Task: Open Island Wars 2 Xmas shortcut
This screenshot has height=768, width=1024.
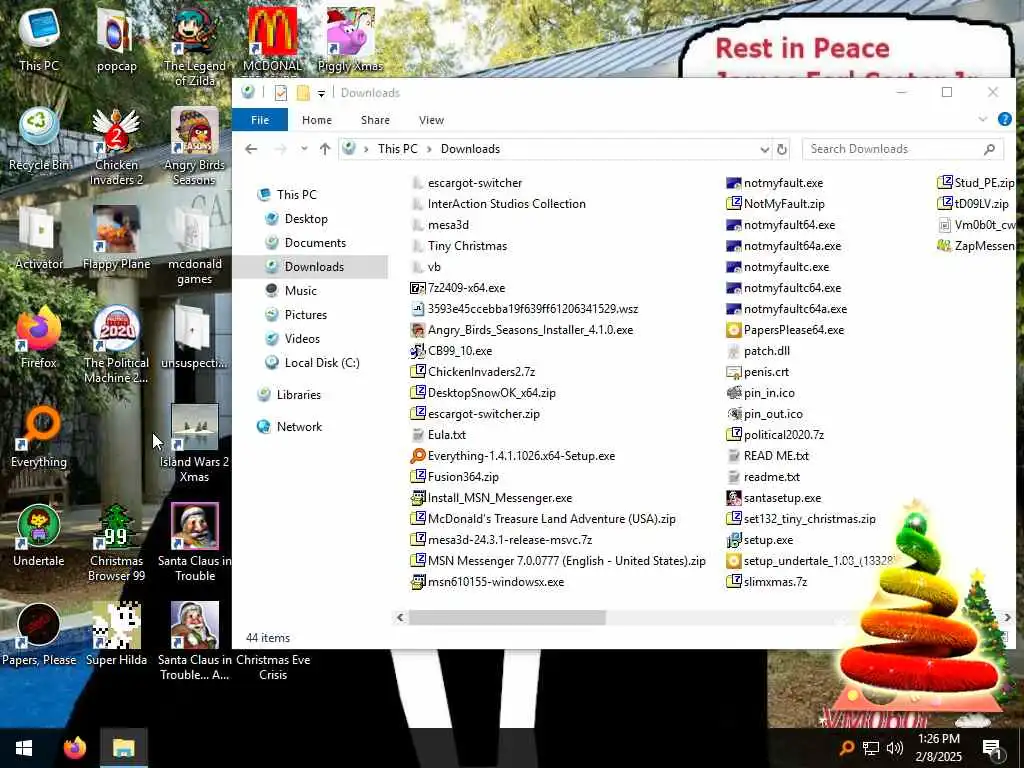Action: (195, 444)
